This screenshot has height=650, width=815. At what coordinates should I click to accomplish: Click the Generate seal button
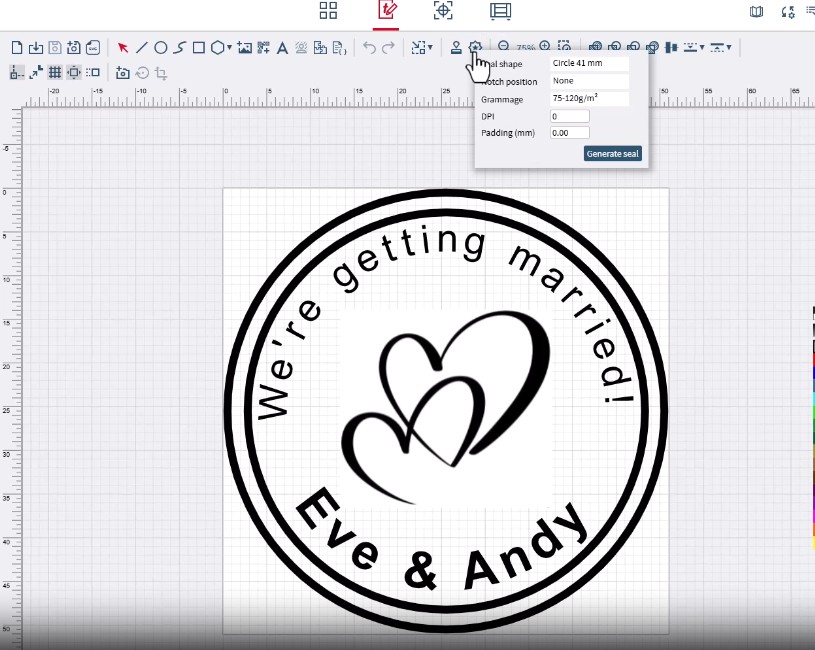tap(612, 154)
